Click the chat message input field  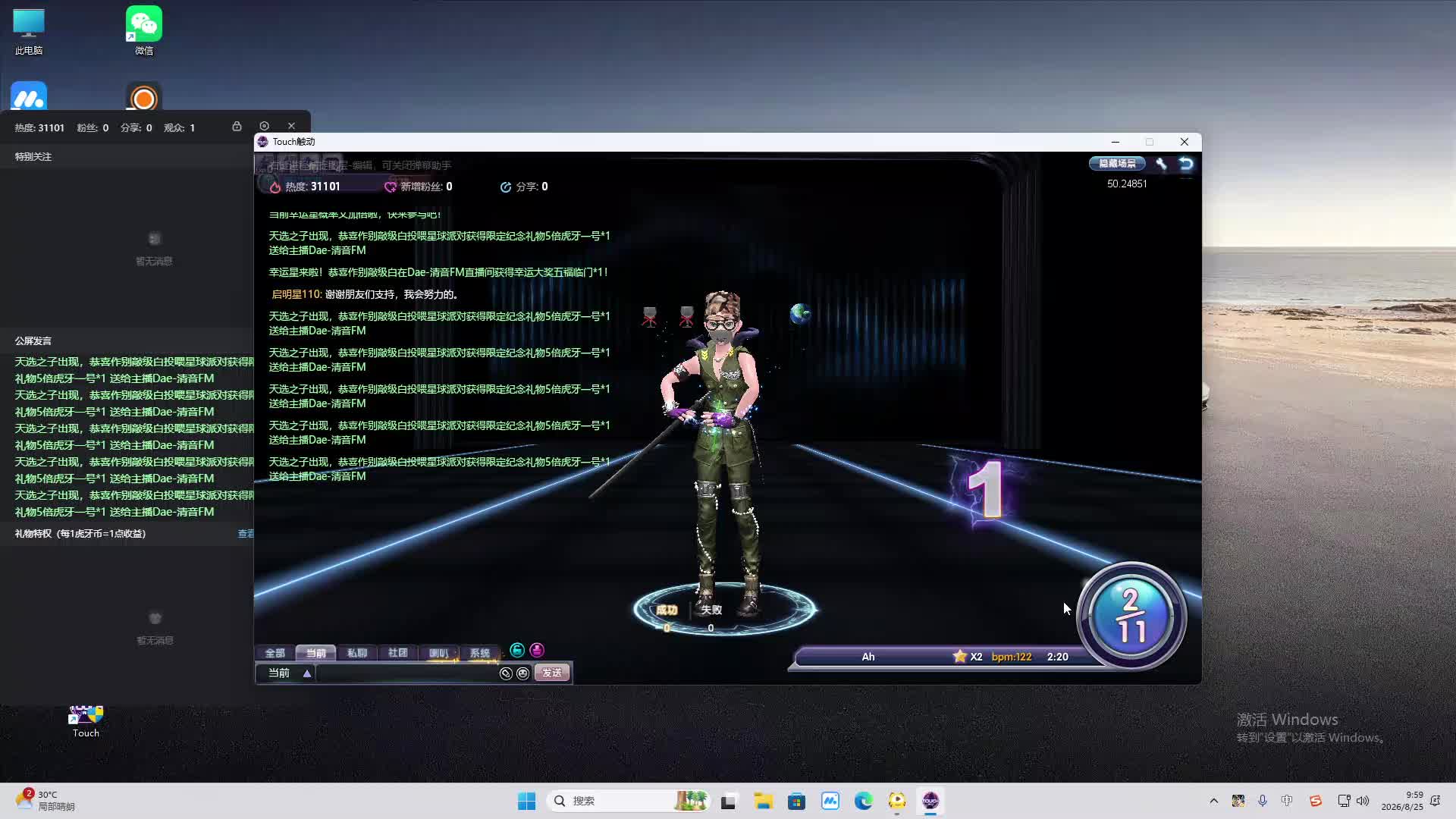click(x=407, y=673)
